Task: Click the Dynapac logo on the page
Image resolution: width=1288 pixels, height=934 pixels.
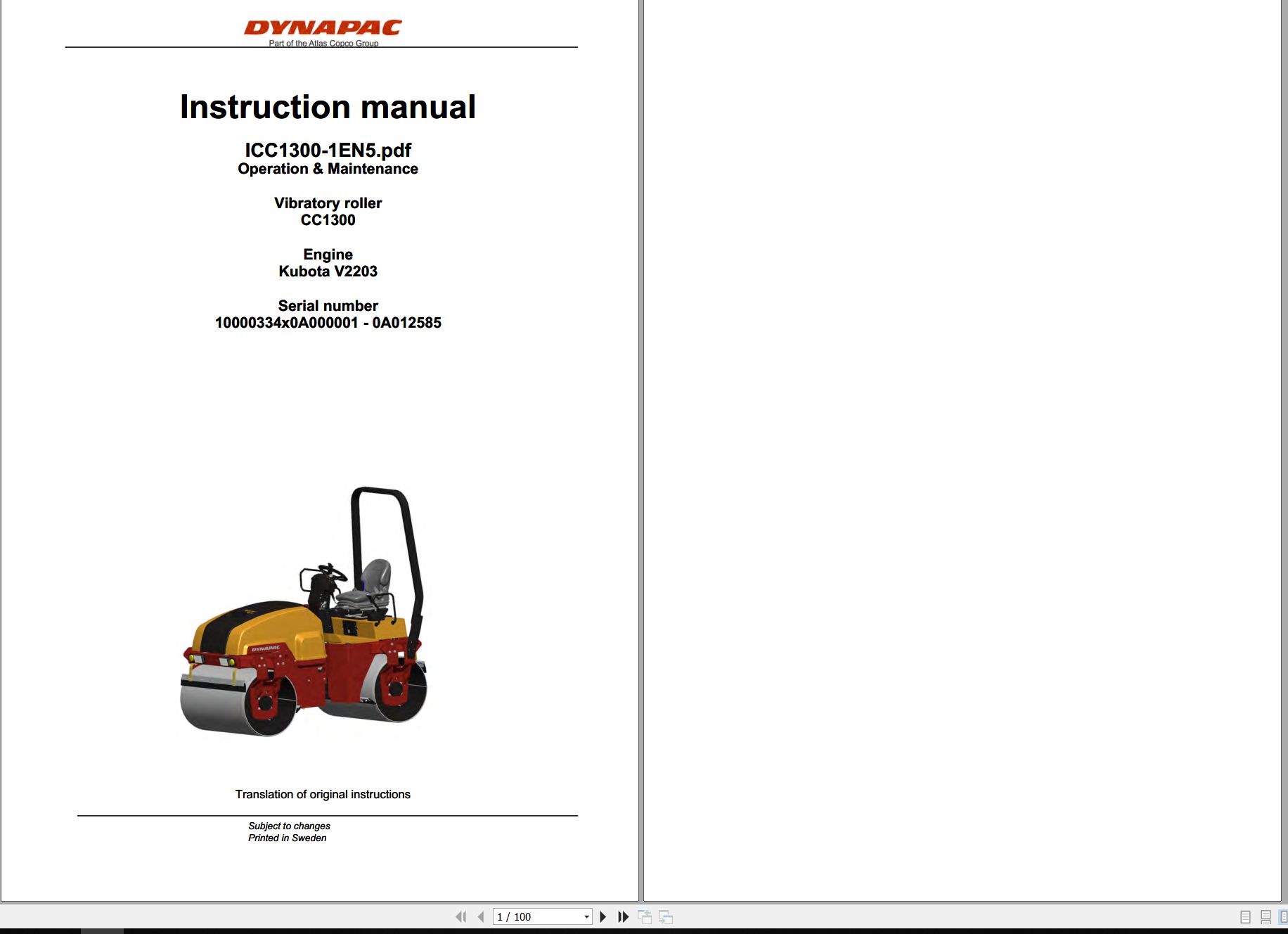Action: [323, 27]
